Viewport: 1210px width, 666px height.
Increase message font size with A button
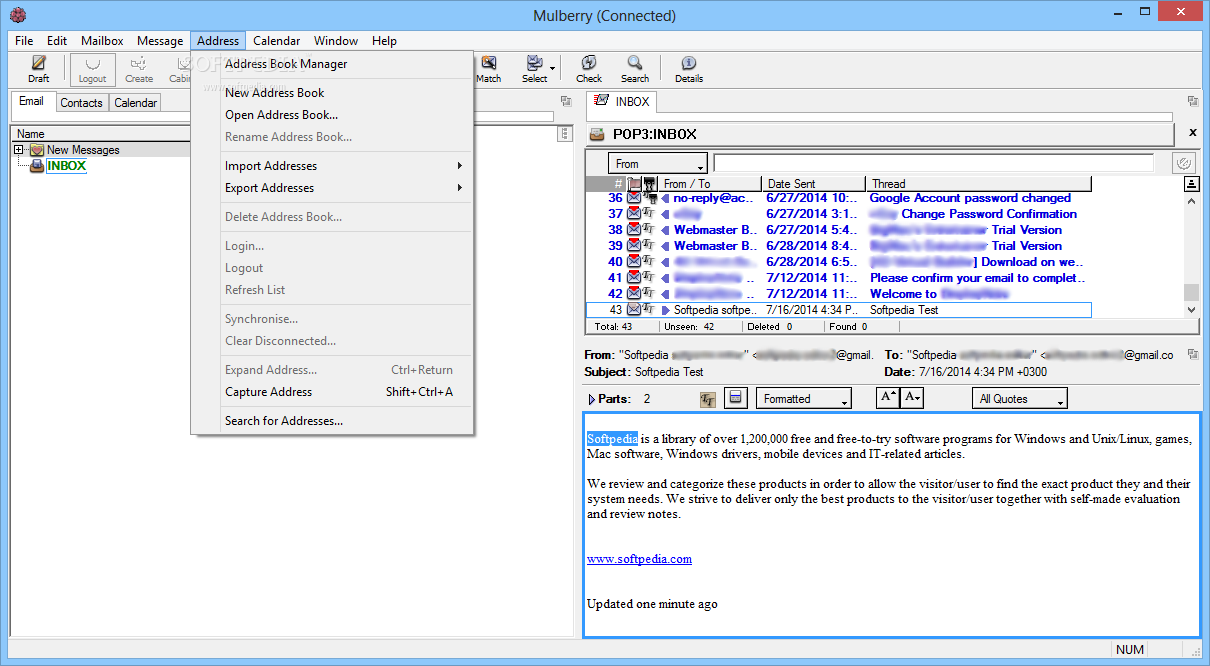click(x=888, y=398)
